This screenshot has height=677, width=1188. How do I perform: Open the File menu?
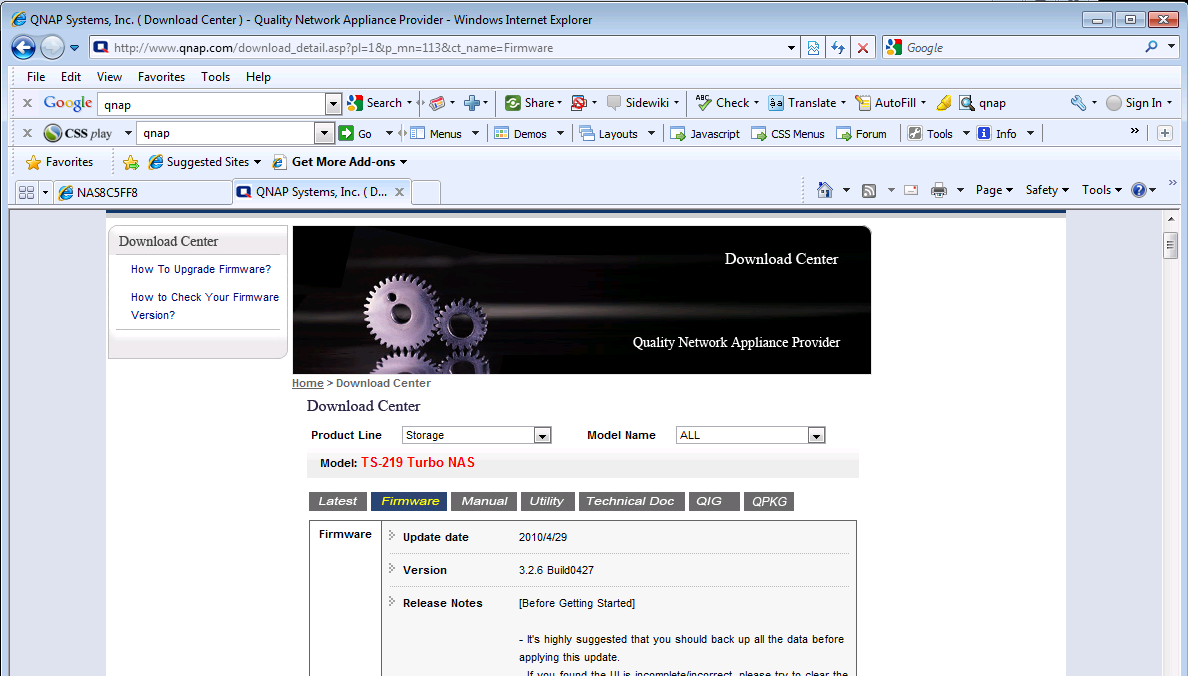36,76
